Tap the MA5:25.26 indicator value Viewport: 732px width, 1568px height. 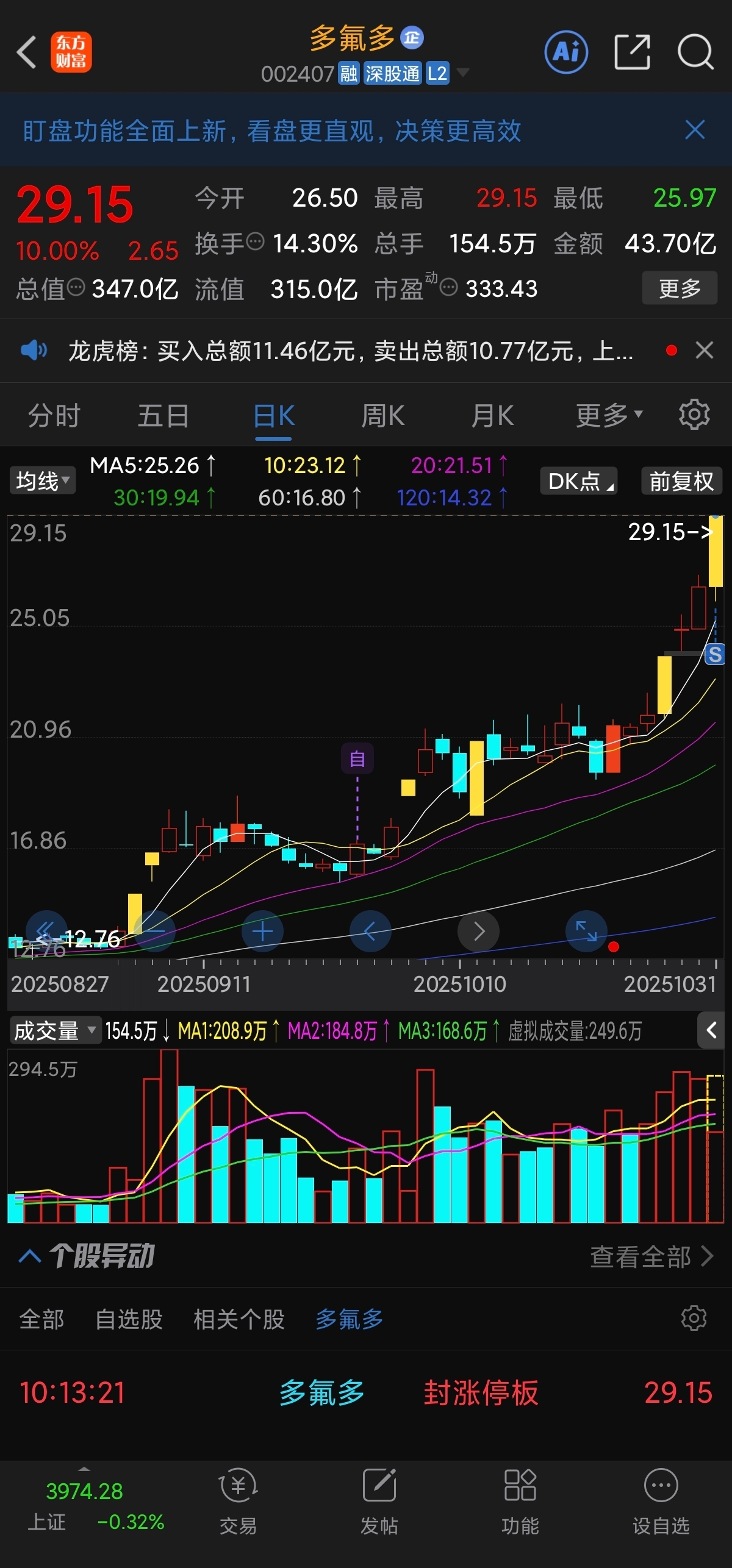tap(152, 466)
